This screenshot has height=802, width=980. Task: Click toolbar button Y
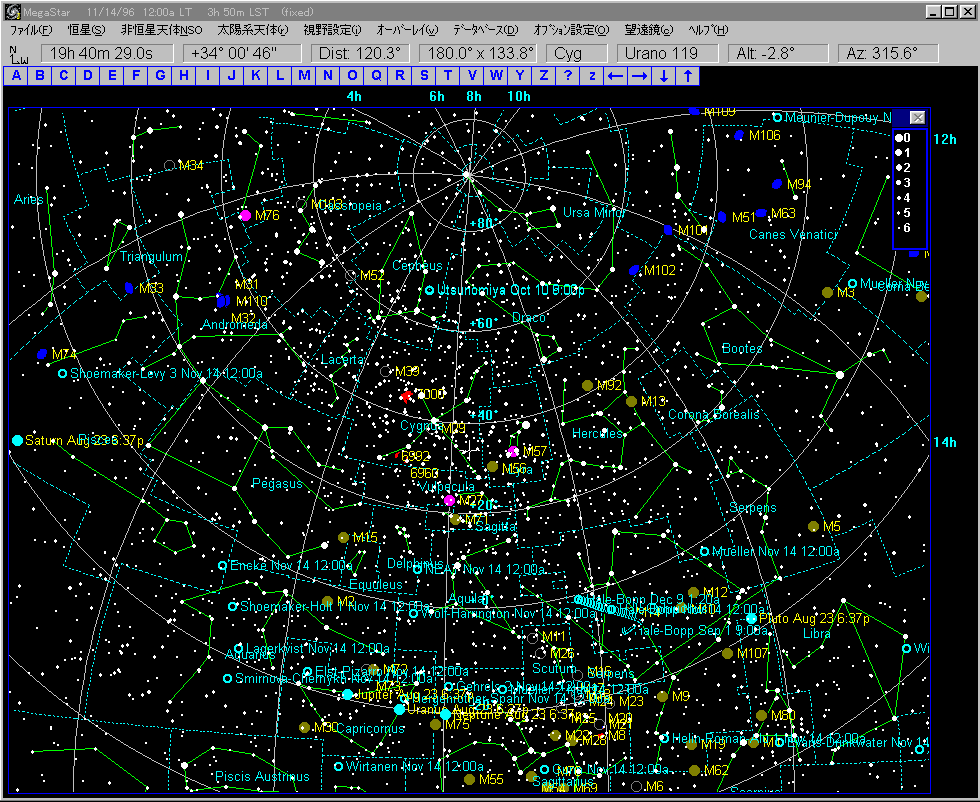click(519, 76)
